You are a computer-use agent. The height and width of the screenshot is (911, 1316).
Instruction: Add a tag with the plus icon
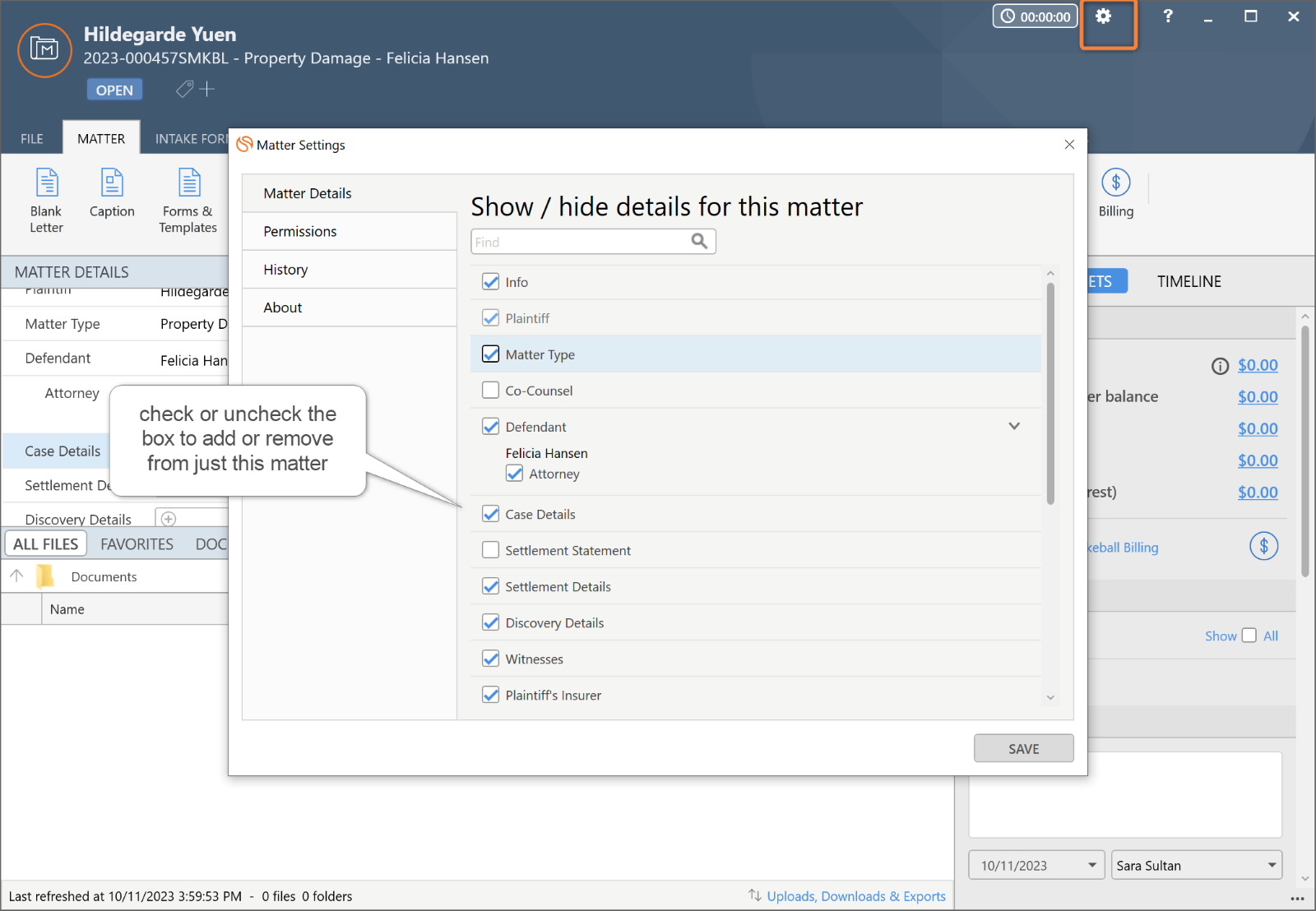coord(207,89)
